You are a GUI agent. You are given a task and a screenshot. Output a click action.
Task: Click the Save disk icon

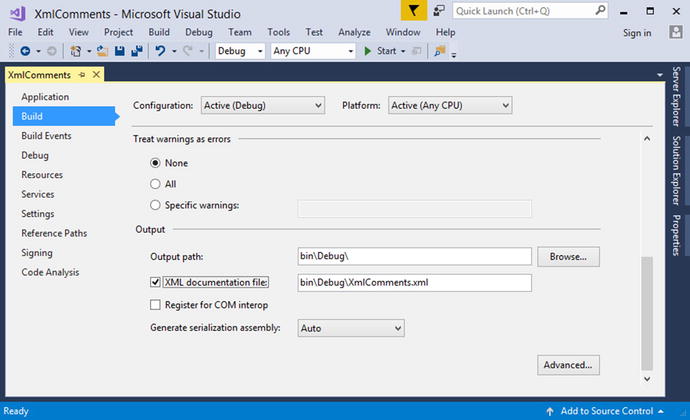tap(119, 51)
